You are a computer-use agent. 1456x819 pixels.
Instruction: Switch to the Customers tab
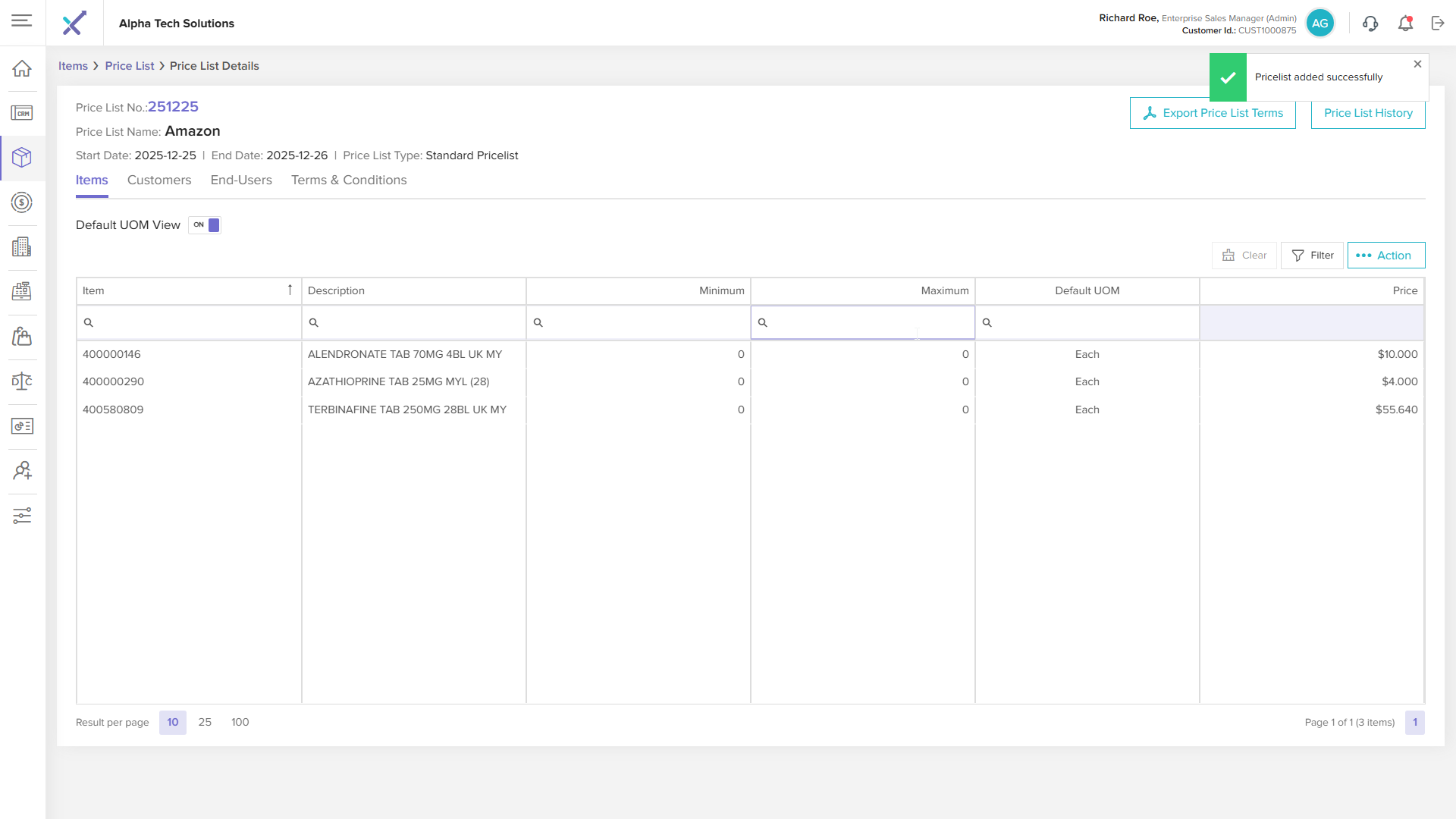tap(159, 180)
